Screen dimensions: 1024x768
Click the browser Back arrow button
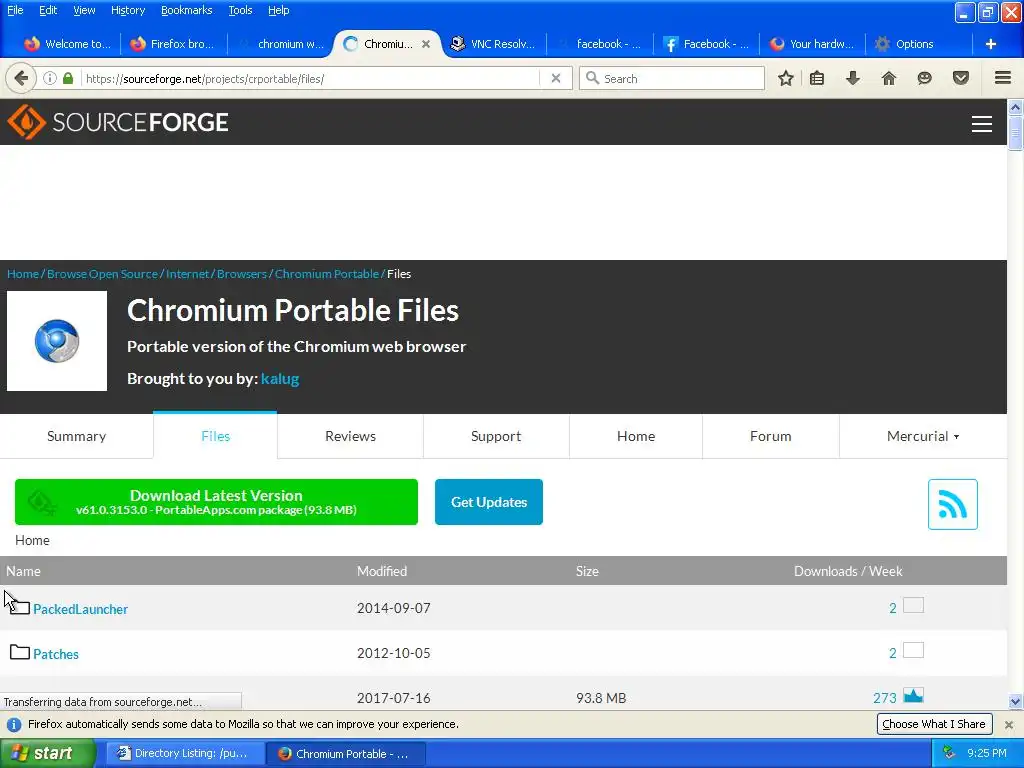click(x=20, y=78)
